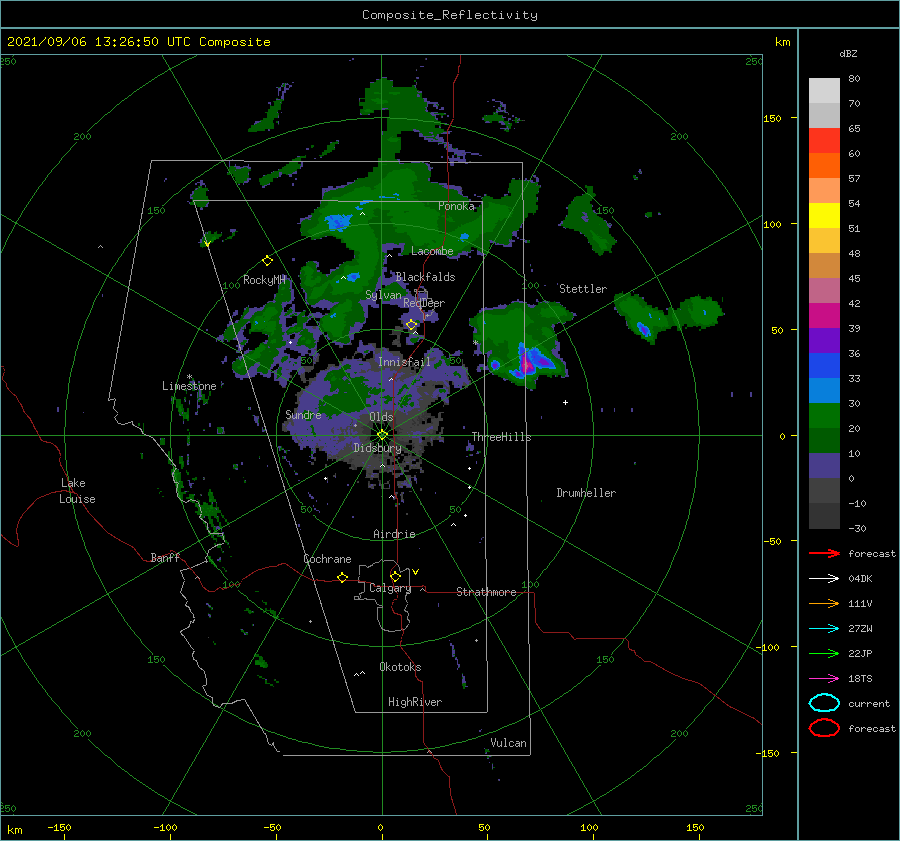Click the Lacombe city label
900x841 pixels.
[432, 251]
